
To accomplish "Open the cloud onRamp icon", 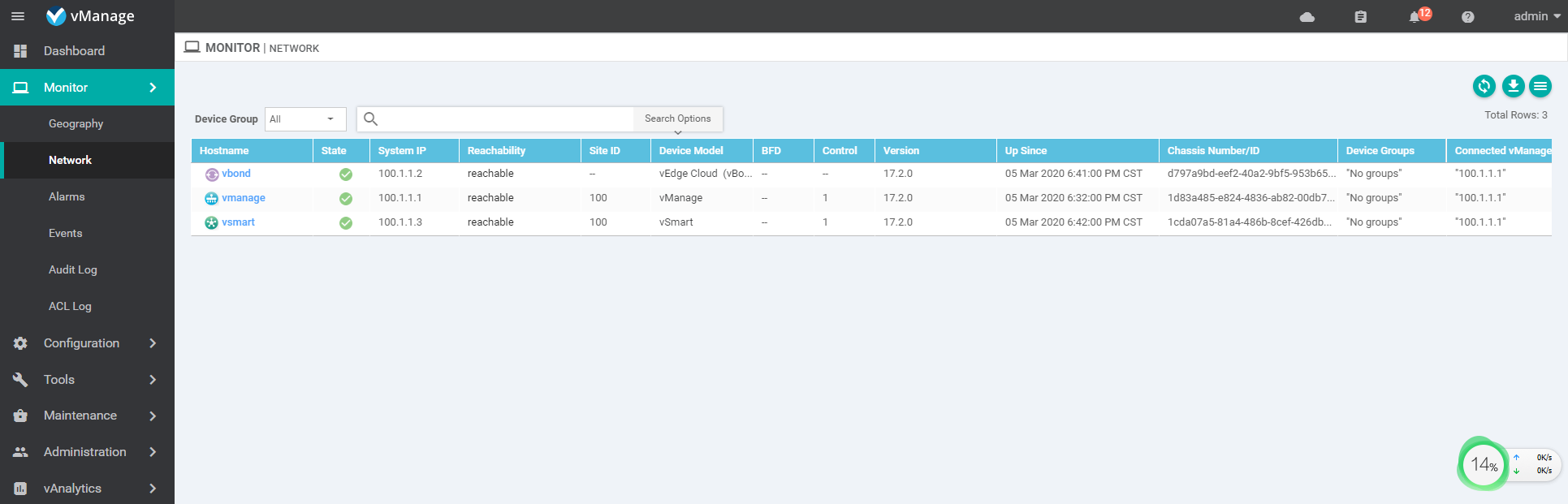I will pyautogui.click(x=1307, y=17).
